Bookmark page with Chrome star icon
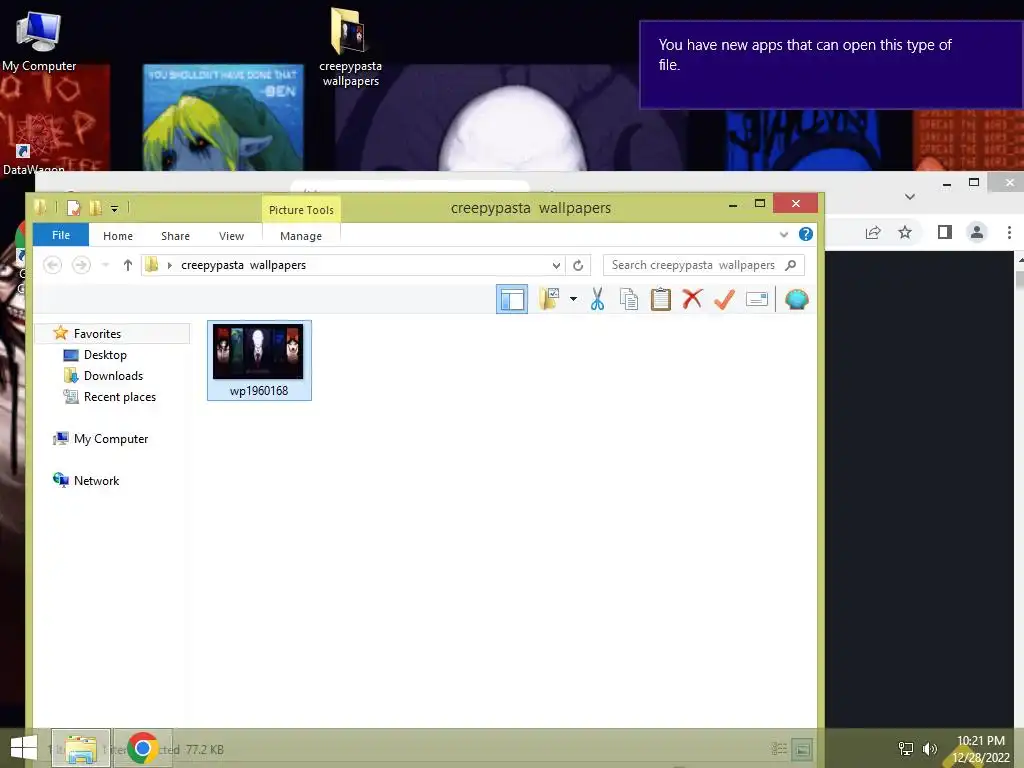Image resolution: width=1024 pixels, height=768 pixels. [x=904, y=232]
